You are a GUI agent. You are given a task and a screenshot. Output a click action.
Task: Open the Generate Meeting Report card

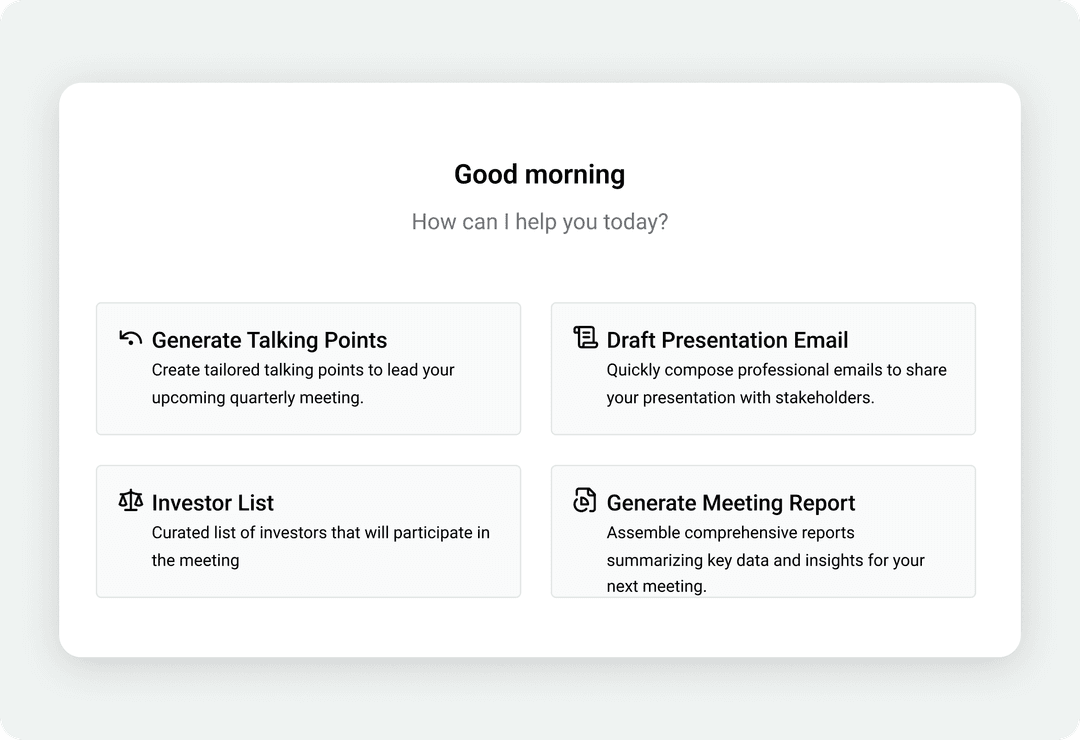pos(763,531)
